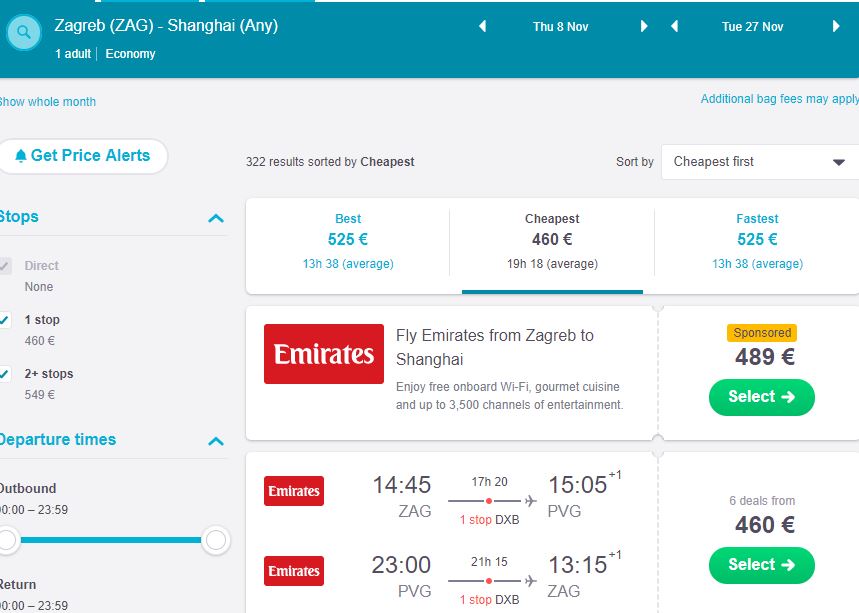The width and height of the screenshot is (859, 613).
Task: Go to previous return date arrow
Action: (675, 27)
